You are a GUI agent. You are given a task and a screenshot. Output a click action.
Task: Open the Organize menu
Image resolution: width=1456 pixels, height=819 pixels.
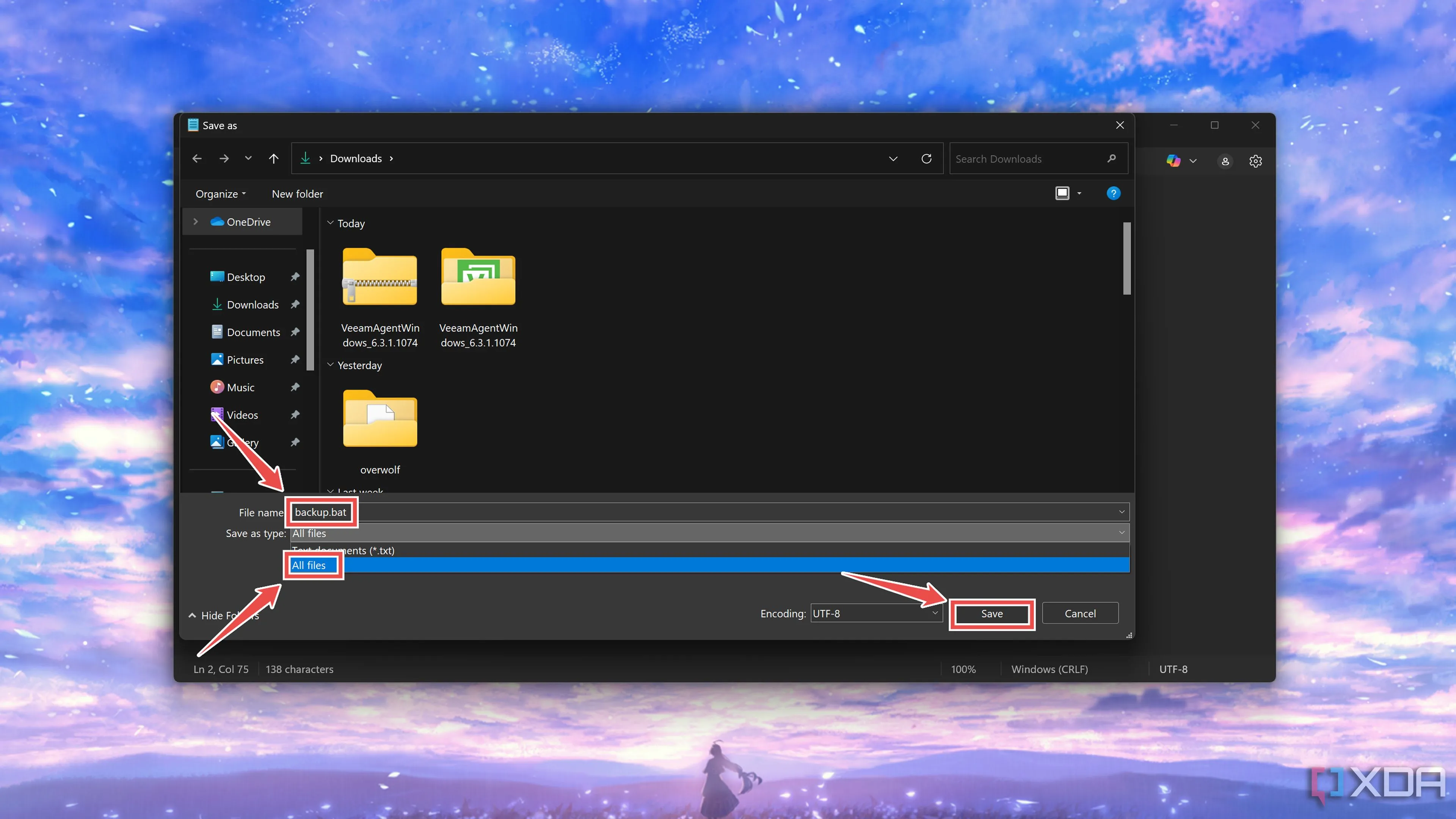[x=220, y=194]
